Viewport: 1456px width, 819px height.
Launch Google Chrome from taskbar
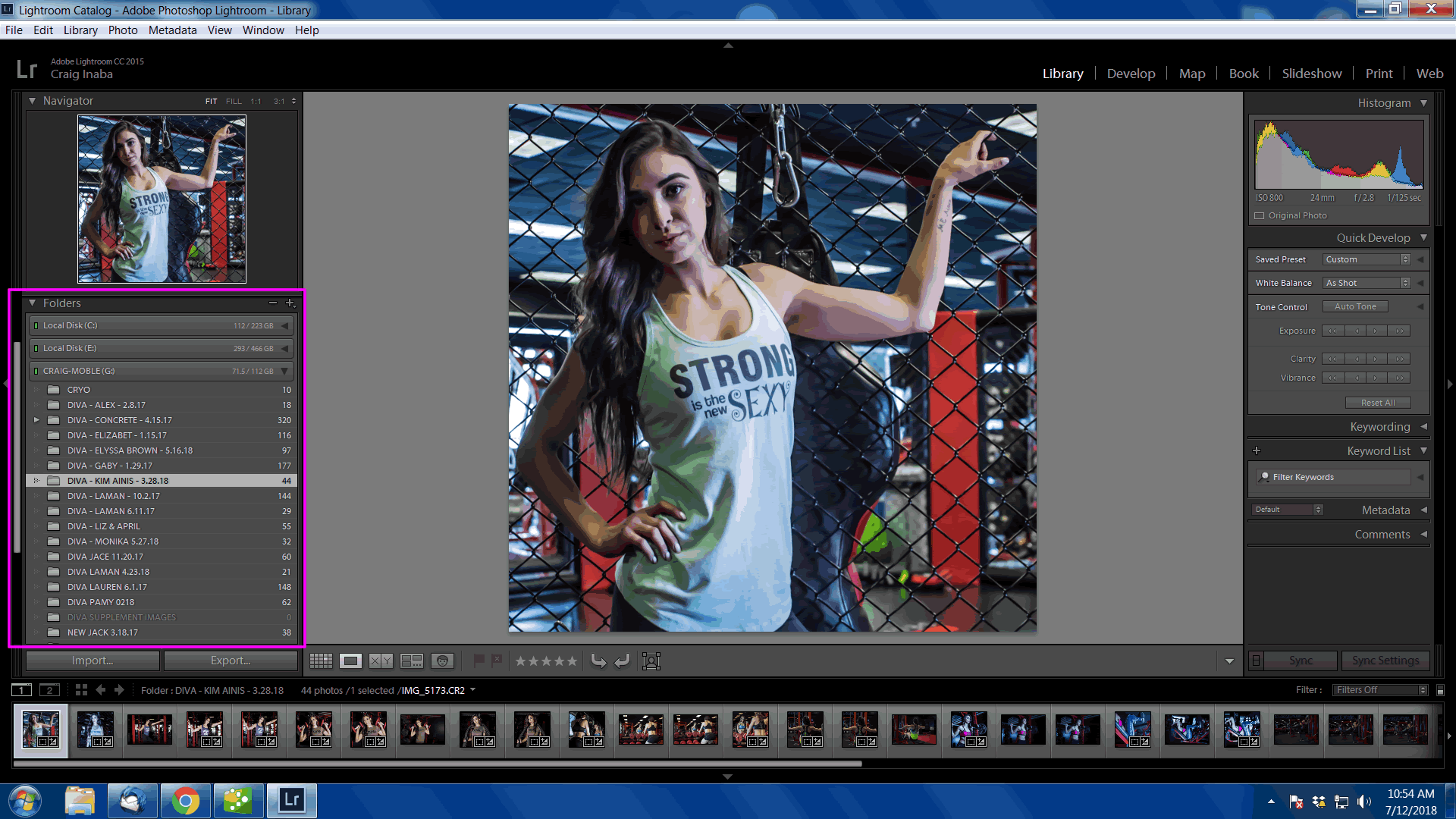click(185, 801)
